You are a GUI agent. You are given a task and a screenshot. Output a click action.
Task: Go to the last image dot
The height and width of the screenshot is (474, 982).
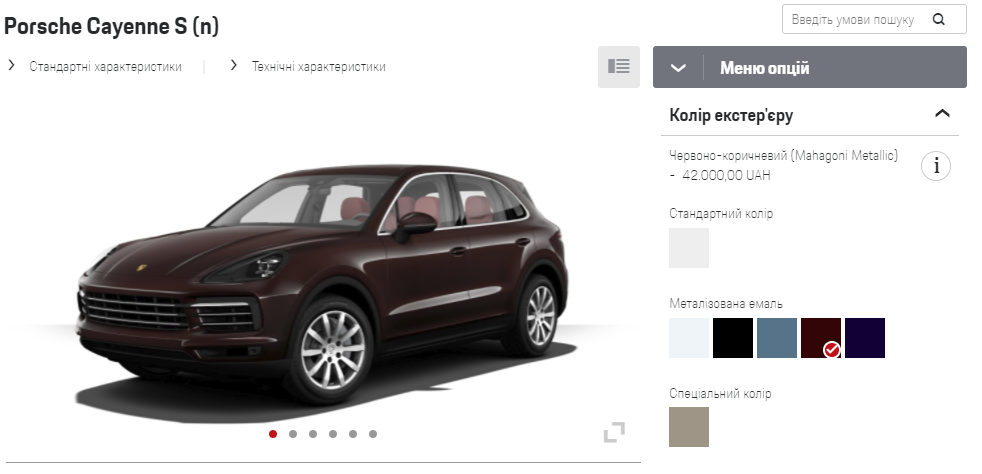point(373,434)
